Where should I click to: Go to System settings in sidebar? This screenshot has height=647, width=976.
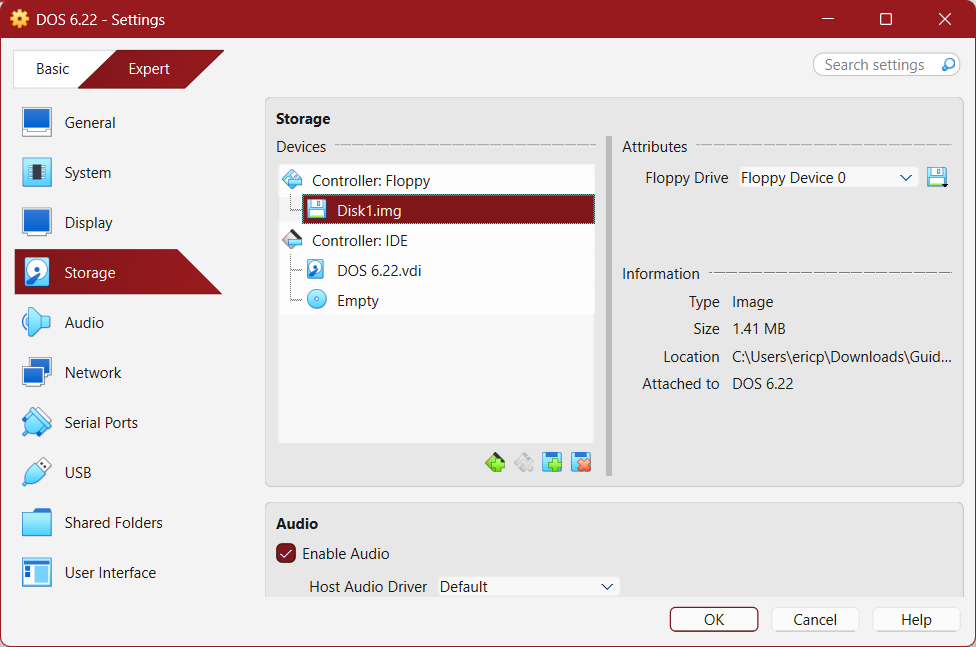click(88, 173)
